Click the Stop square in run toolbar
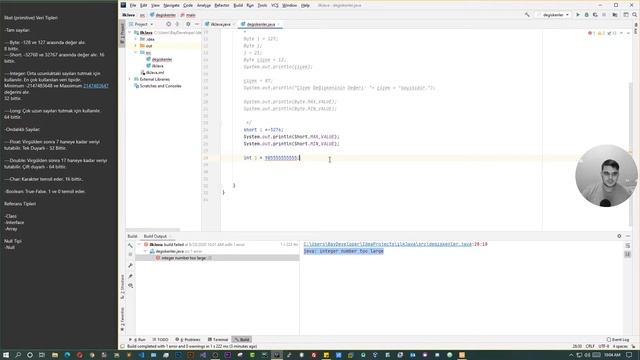Viewport: 640px width, 360px height. (604, 15)
